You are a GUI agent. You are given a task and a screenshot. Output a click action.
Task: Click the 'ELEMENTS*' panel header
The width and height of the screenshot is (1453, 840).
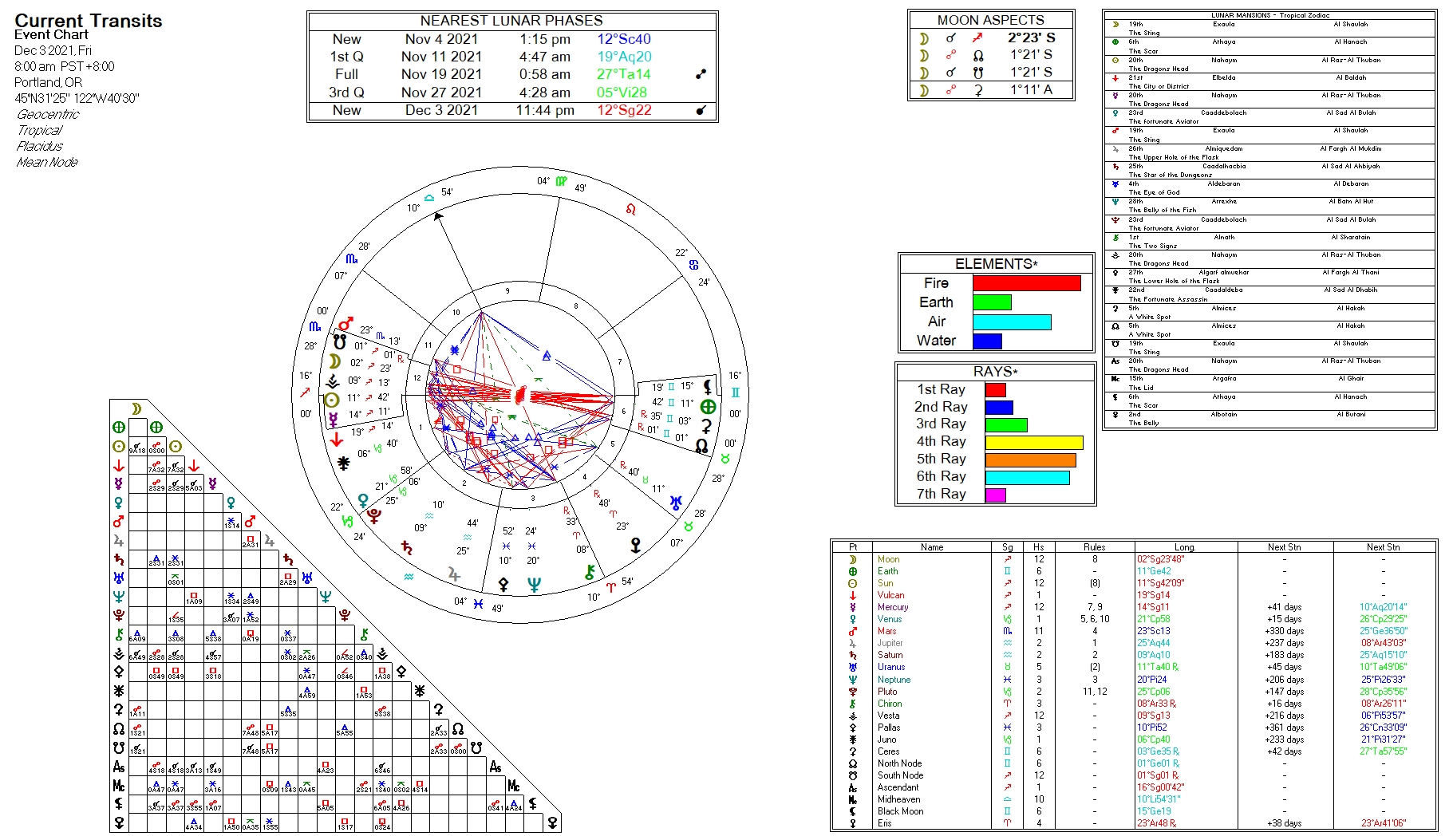point(997,264)
